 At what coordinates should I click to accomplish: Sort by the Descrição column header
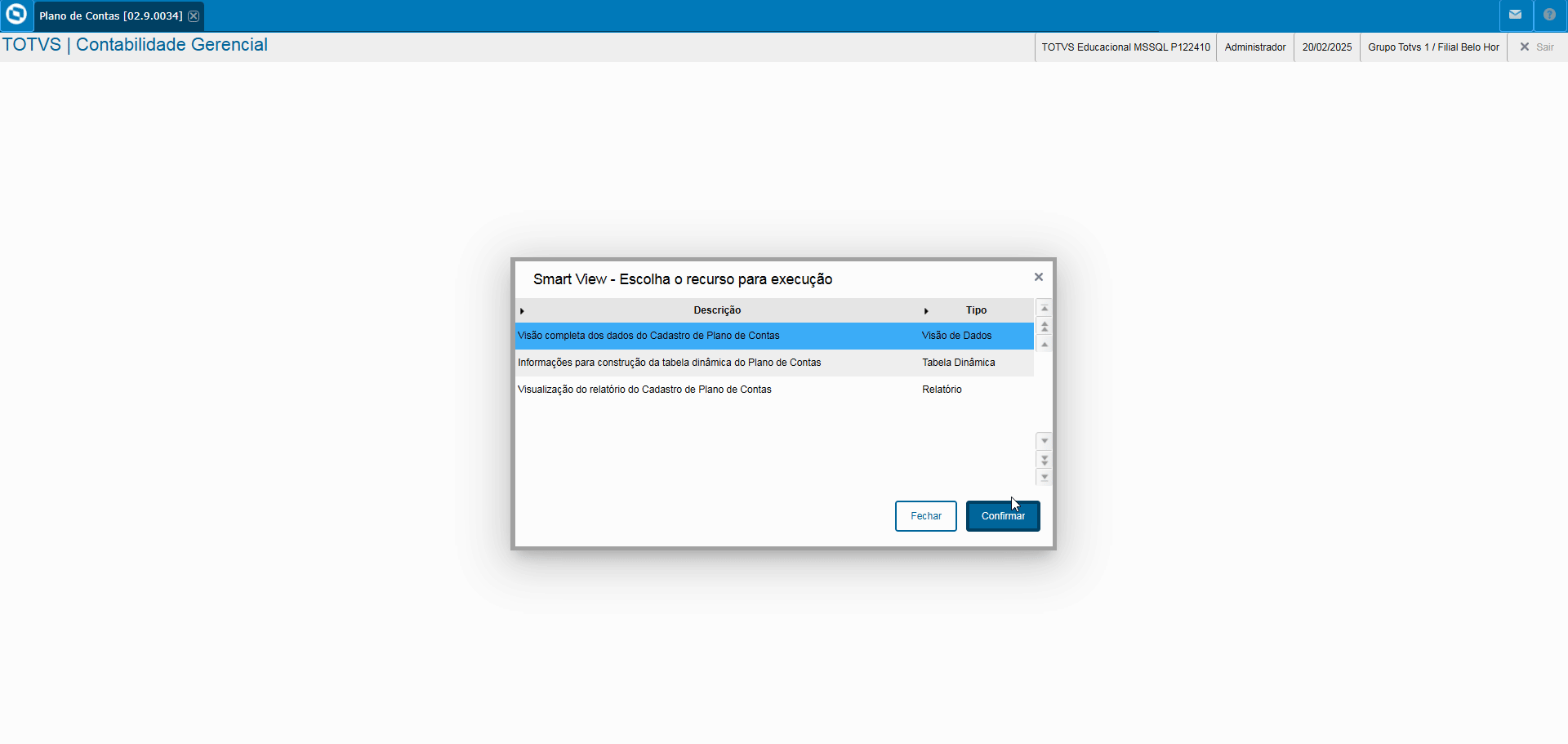coord(717,310)
